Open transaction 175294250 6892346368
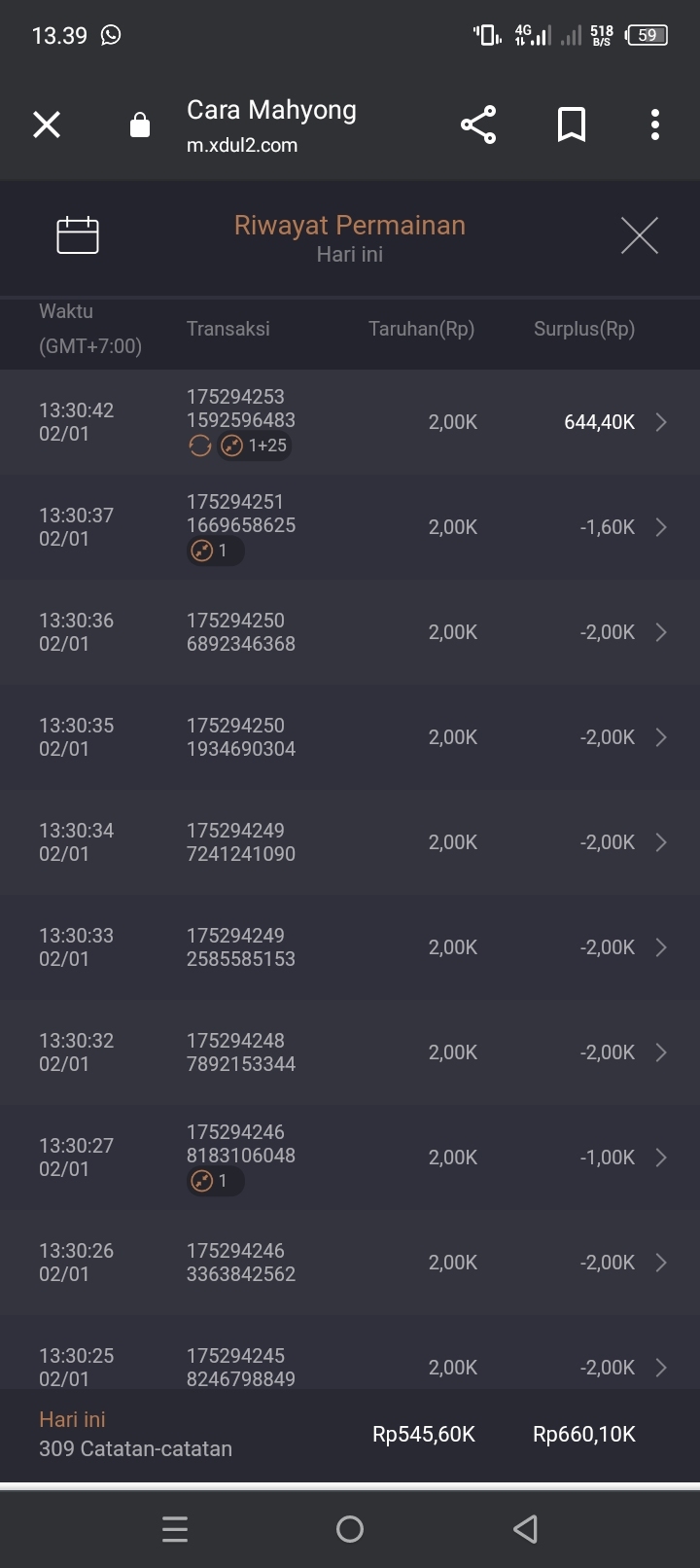The width and height of the screenshot is (700, 1568). click(241, 632)
